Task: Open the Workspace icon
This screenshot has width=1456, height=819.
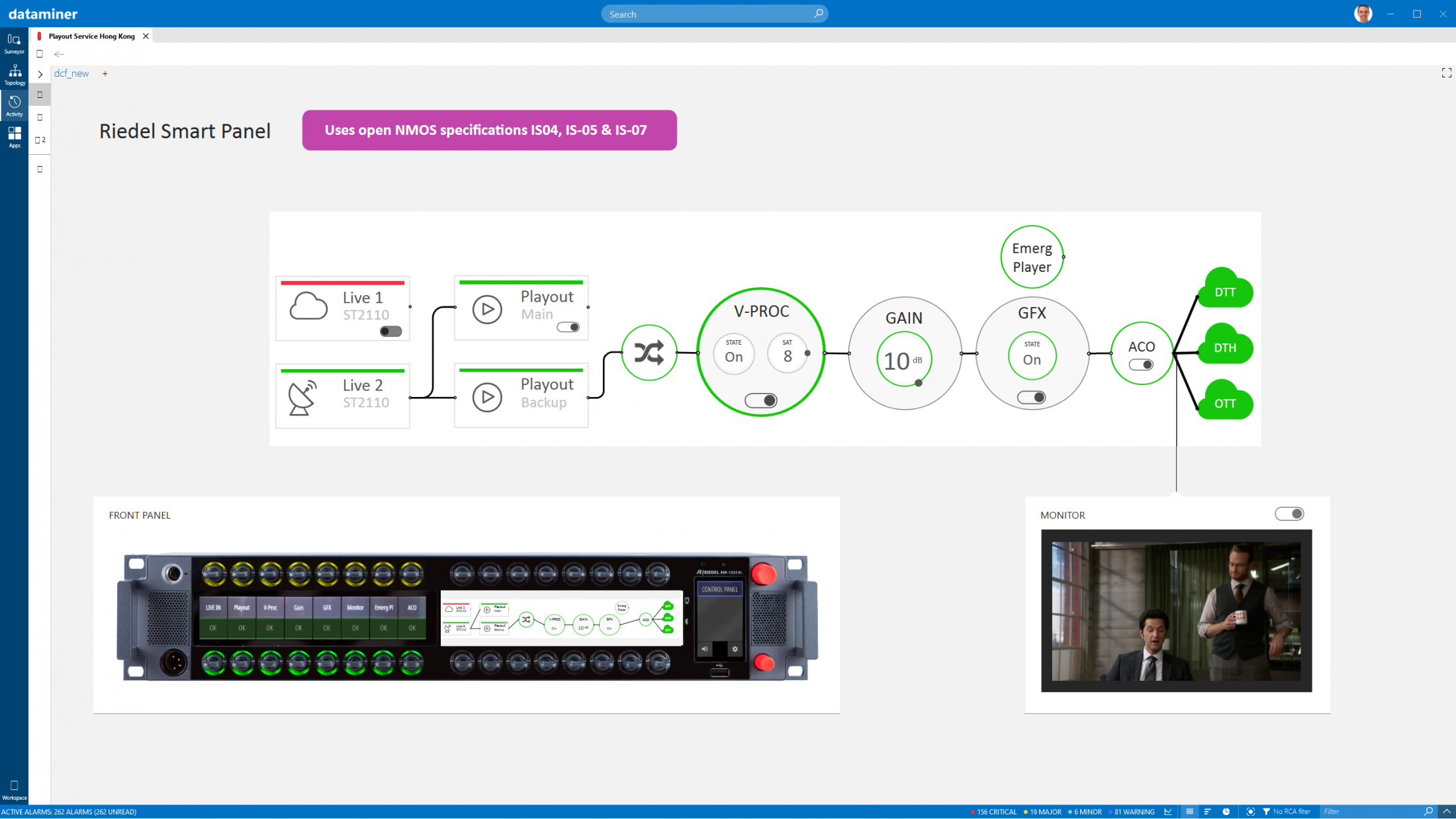Action: tap(14, 789)
